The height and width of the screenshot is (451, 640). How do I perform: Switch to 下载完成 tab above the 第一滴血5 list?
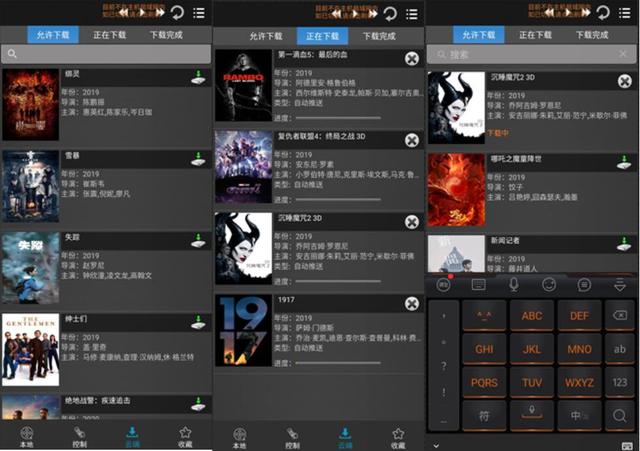379,36
